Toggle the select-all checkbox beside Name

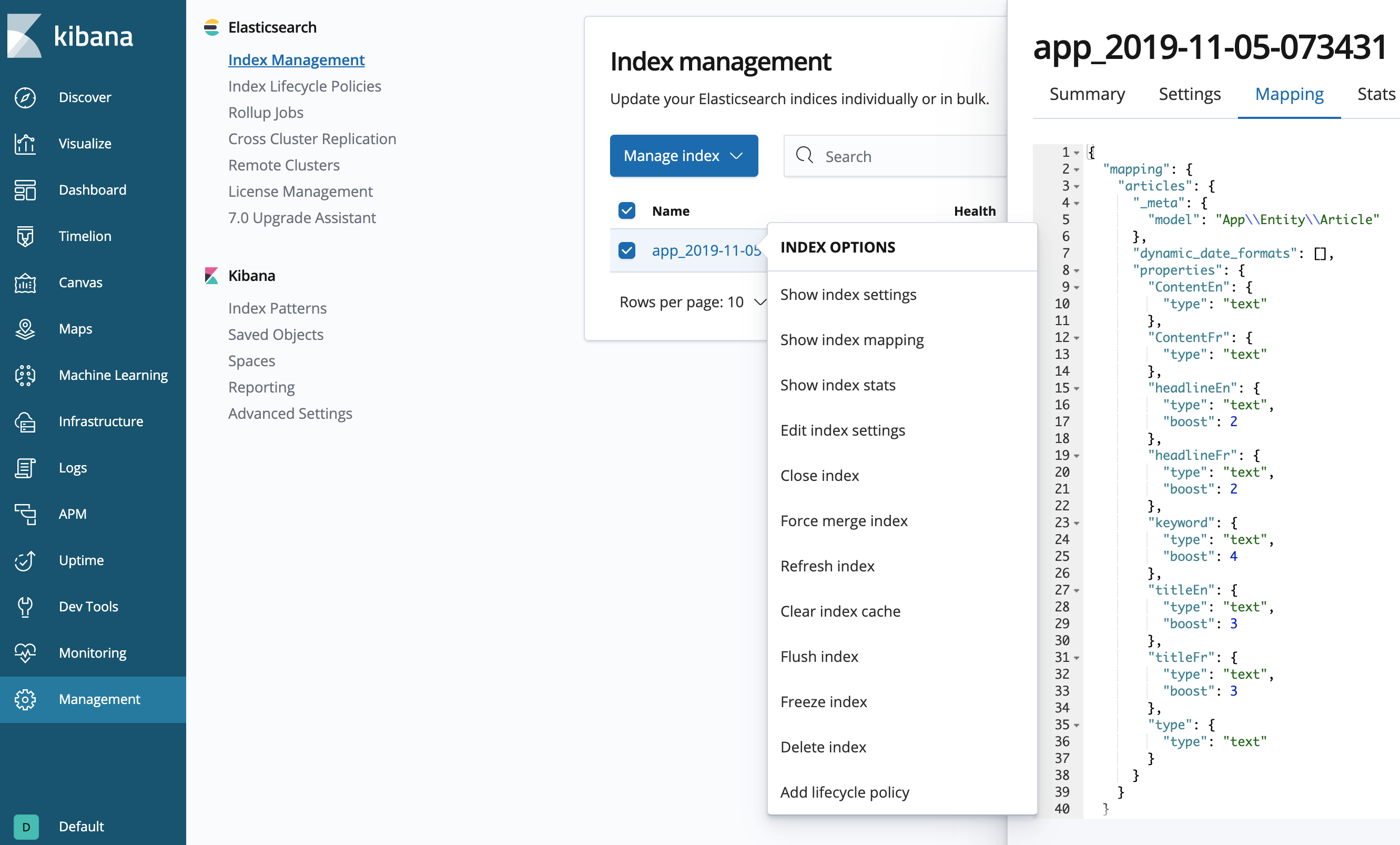[x=627, y=211]
